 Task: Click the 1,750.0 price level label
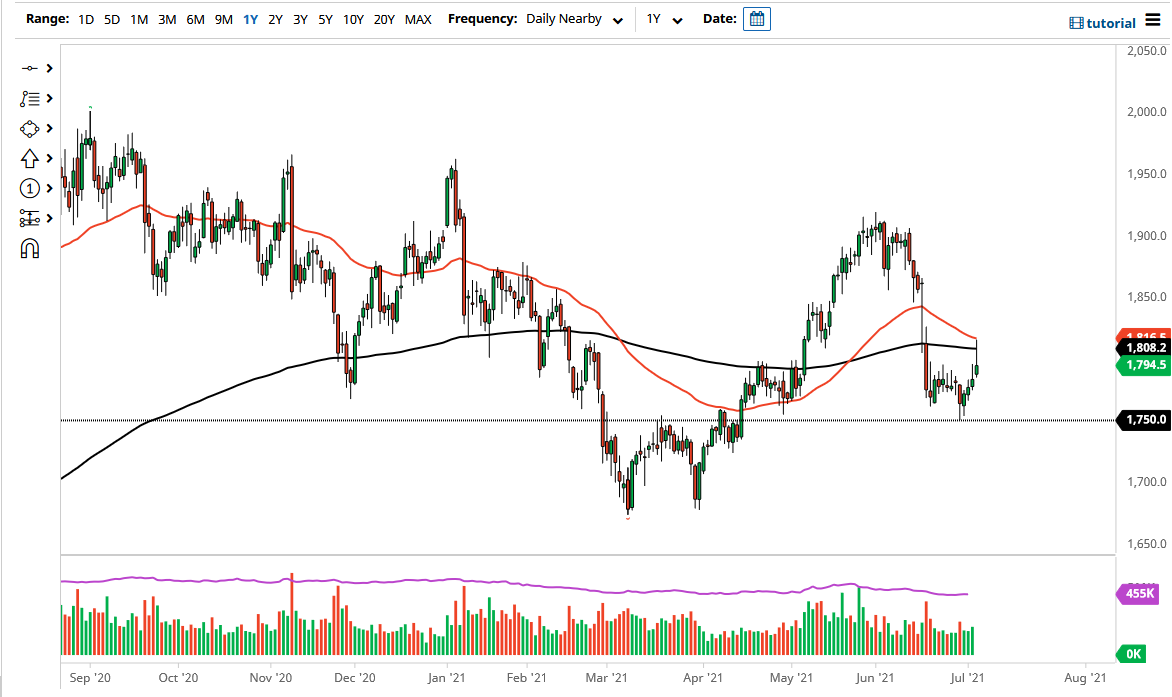[1143, 420]
